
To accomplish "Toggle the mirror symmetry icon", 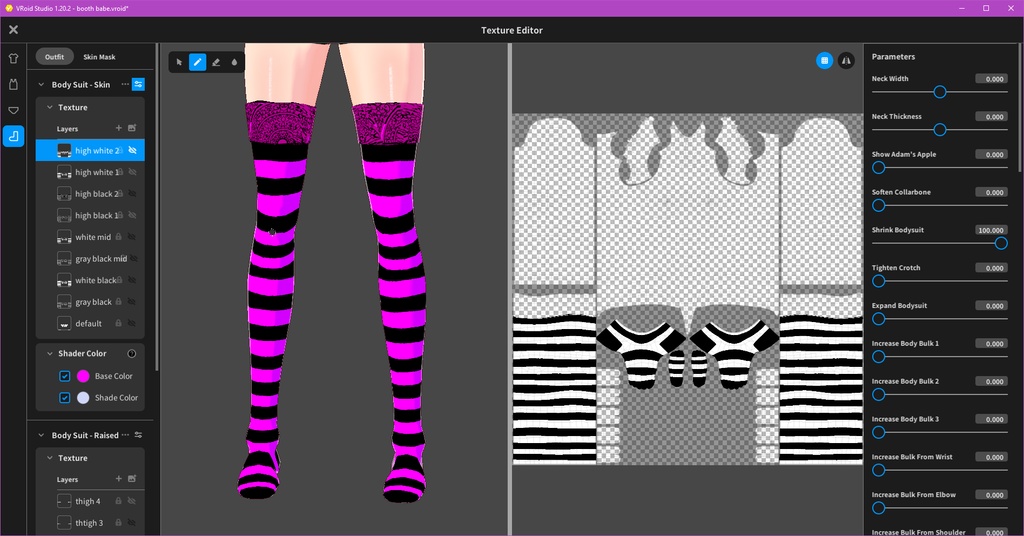I will pos(846,61).
